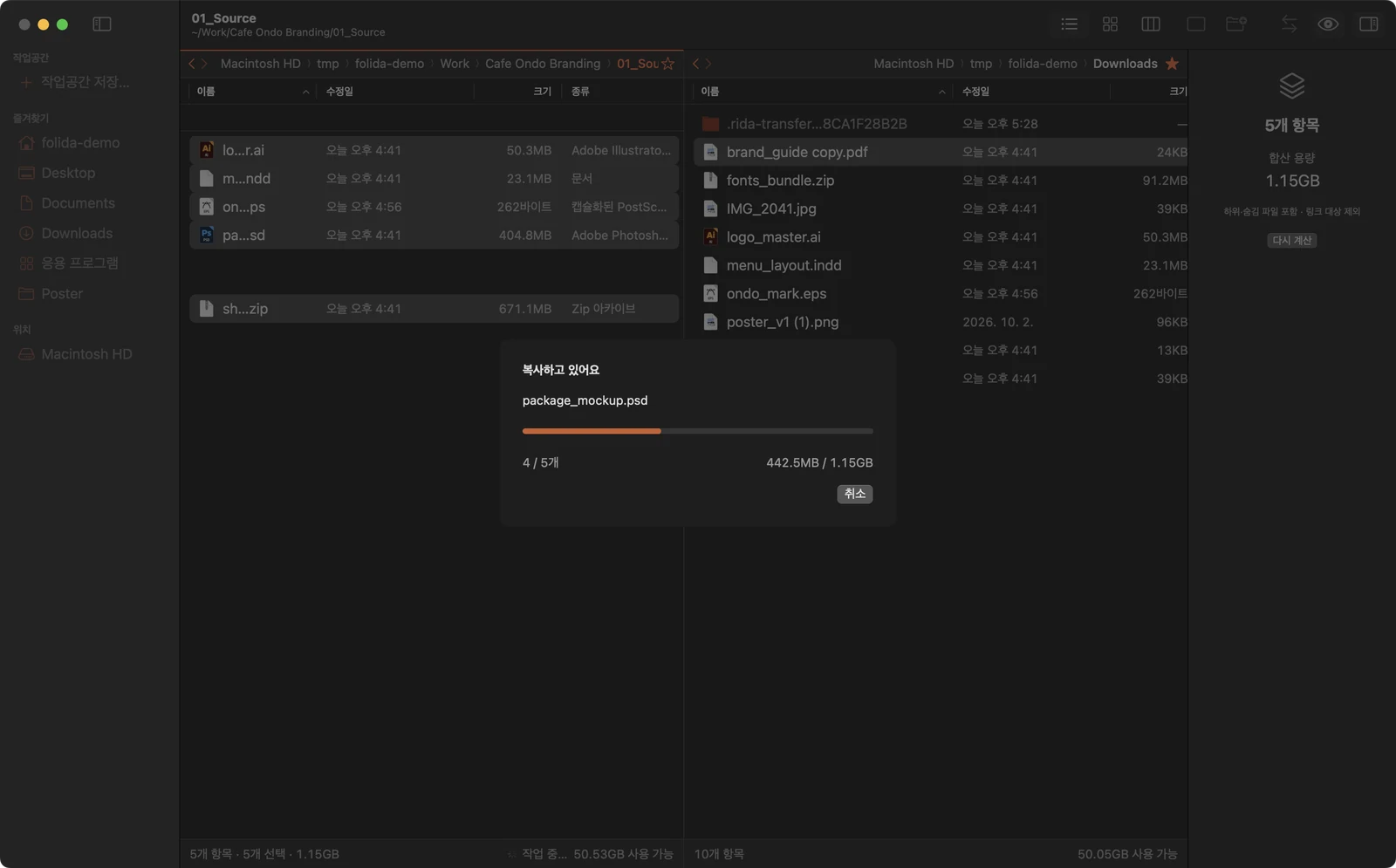Switch to column view

pyautogui.click(x=1151, y=24)
